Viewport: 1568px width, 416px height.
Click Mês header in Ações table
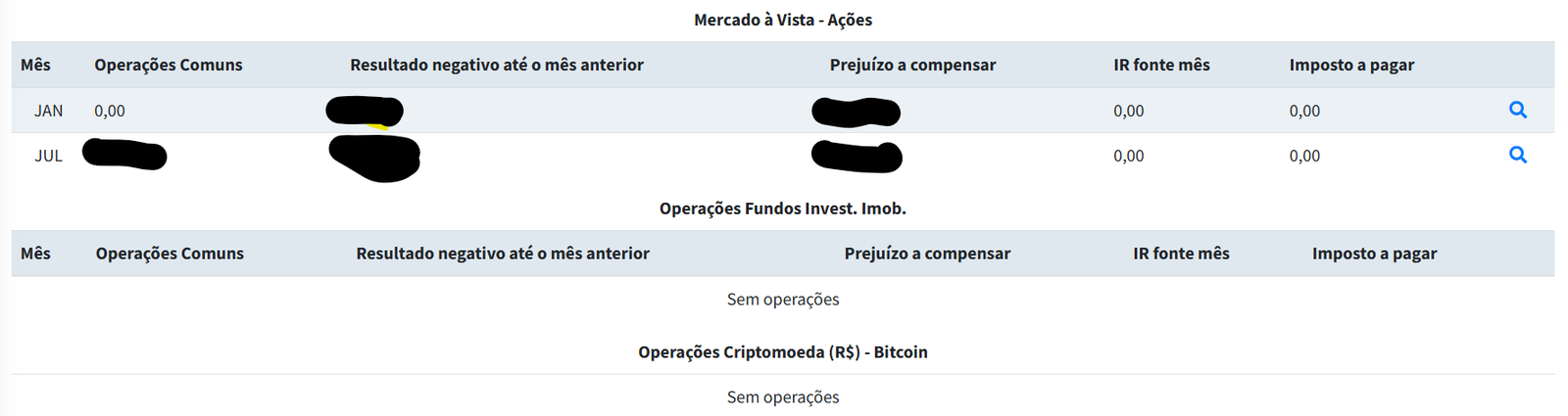tap(35, 65)
